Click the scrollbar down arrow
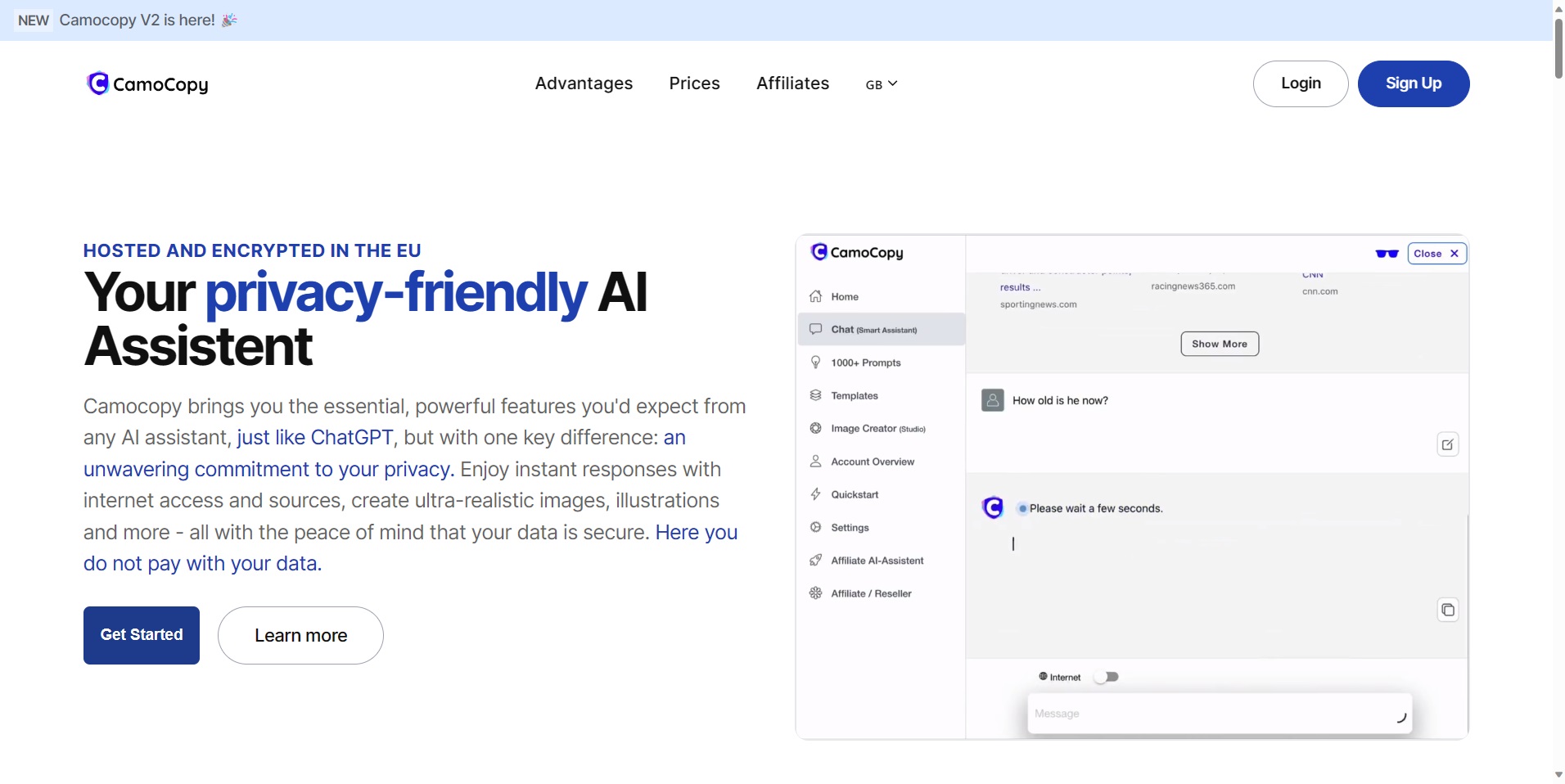 (x=1558, y=775)
